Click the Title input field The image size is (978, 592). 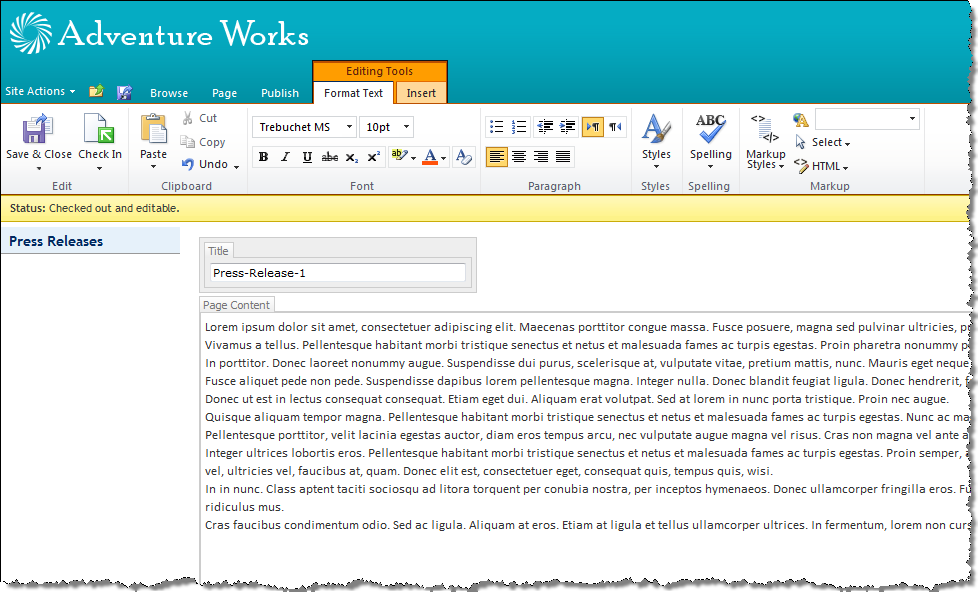(x=338, y=273)
